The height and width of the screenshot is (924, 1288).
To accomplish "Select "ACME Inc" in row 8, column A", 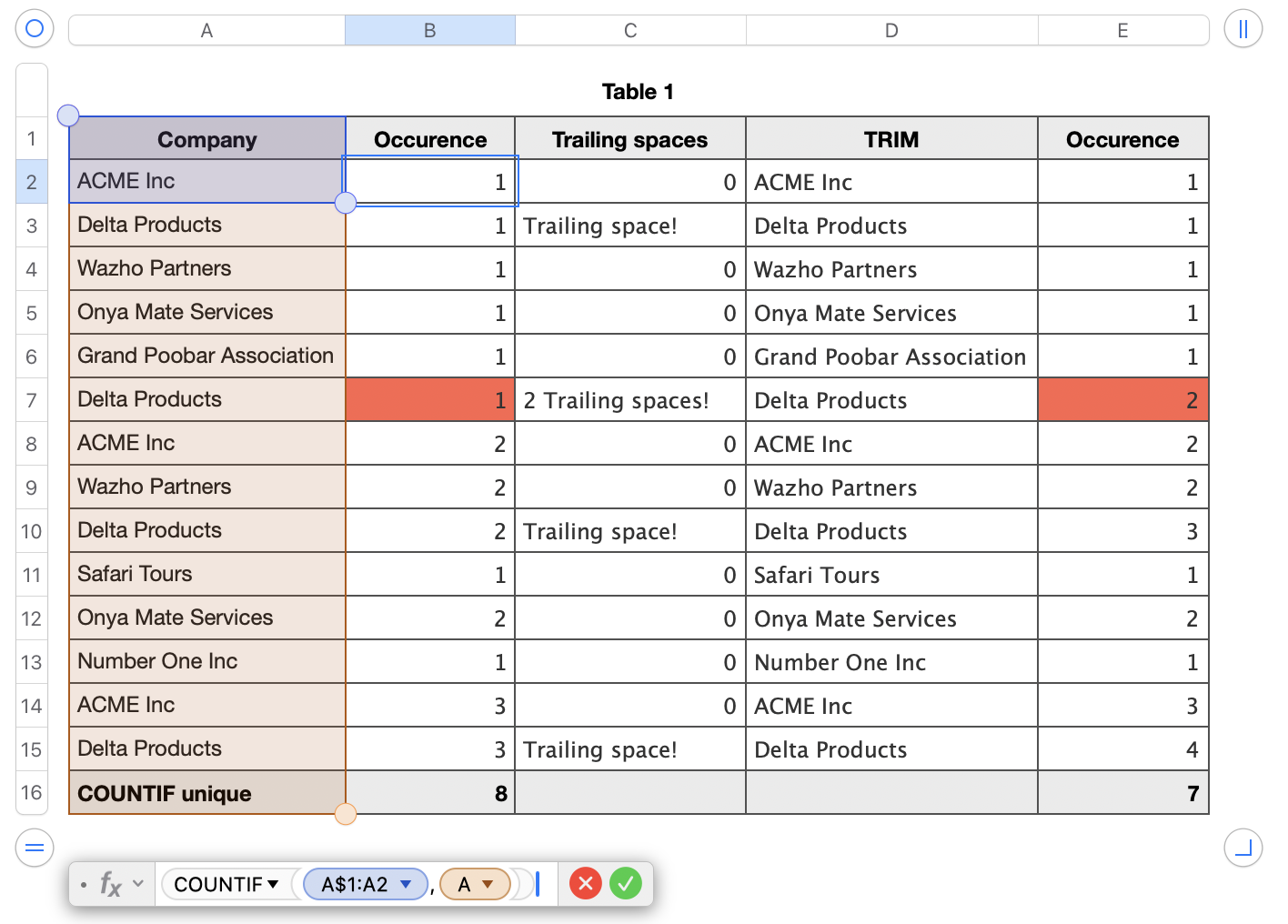I will point(207,443).
